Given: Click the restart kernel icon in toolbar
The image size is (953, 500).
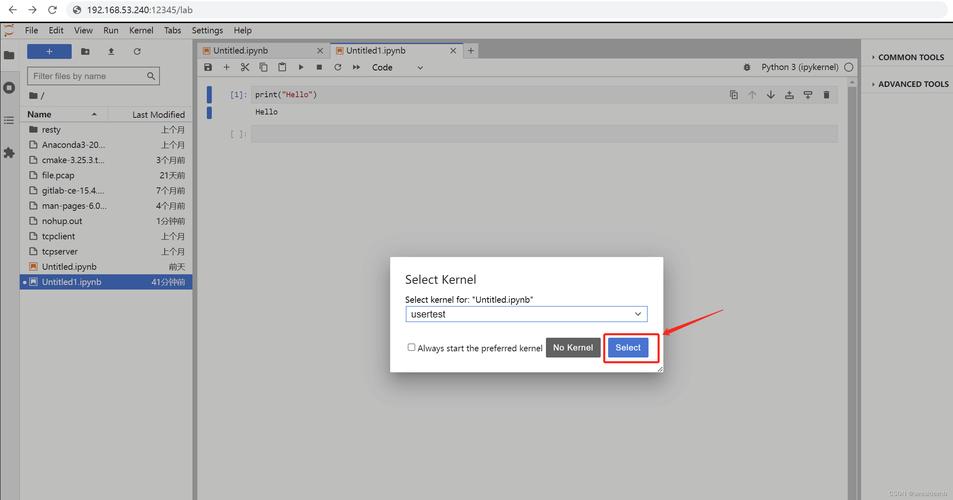Looking at the screenshot, I should (x=338, y=67).
